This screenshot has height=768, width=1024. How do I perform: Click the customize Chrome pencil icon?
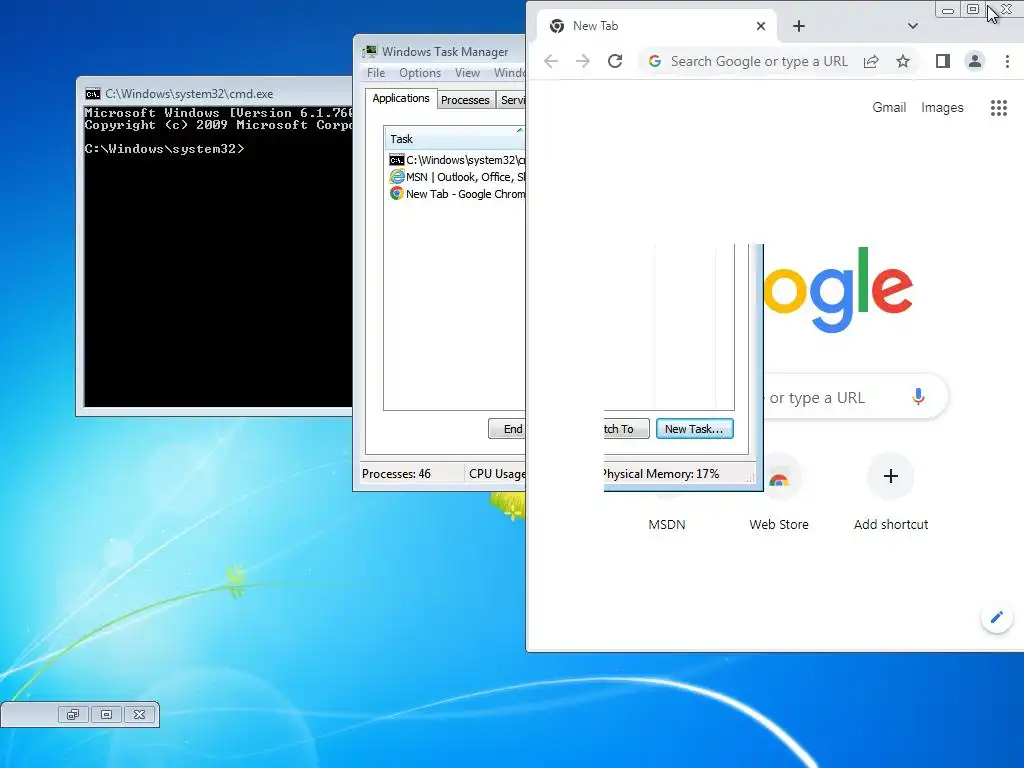click(x=997, y=617)
